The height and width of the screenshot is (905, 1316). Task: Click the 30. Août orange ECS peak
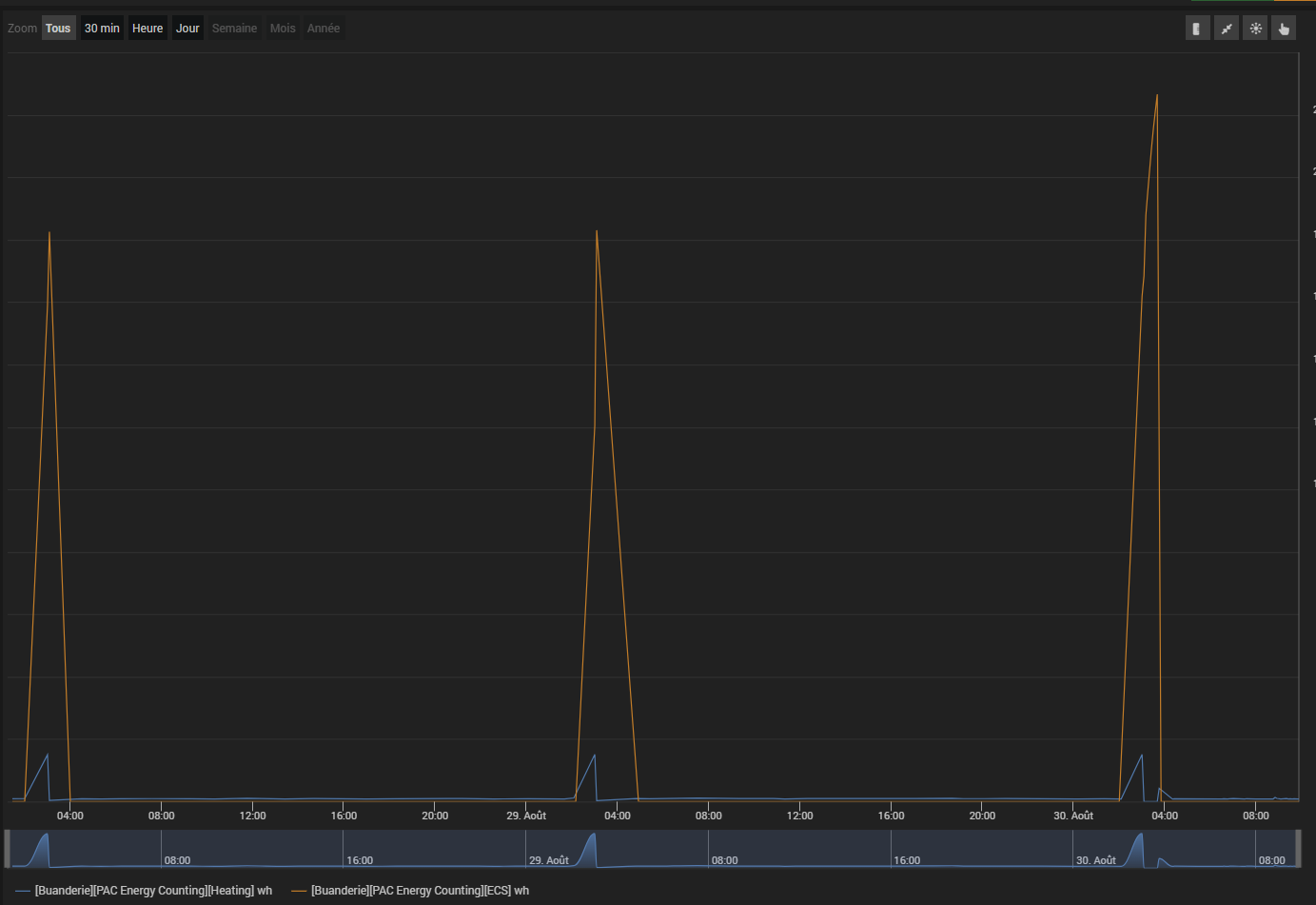point(1157,95)
